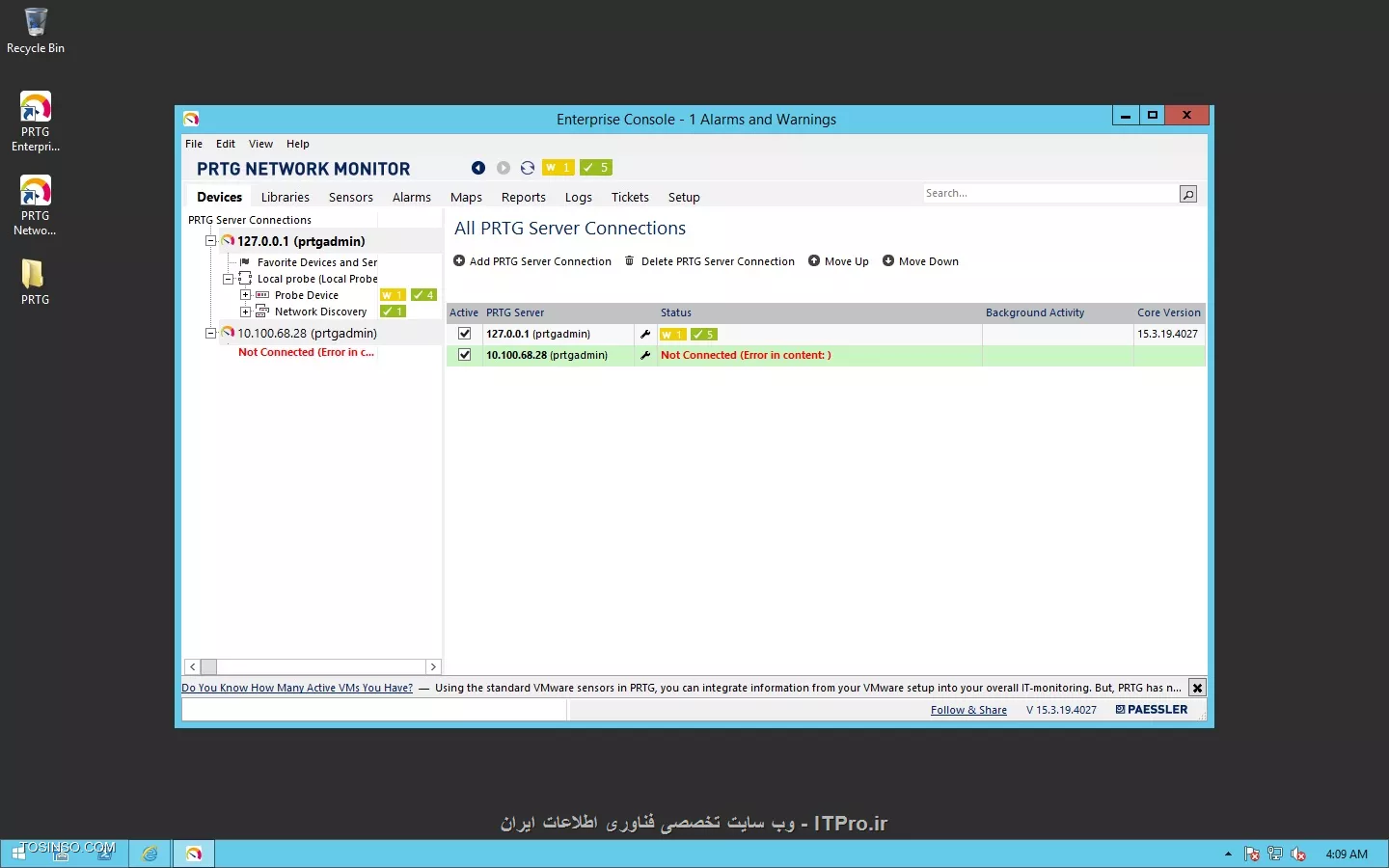Click the Move Up button
Viewport: 1389px width, 868px height.
(838, 261)
